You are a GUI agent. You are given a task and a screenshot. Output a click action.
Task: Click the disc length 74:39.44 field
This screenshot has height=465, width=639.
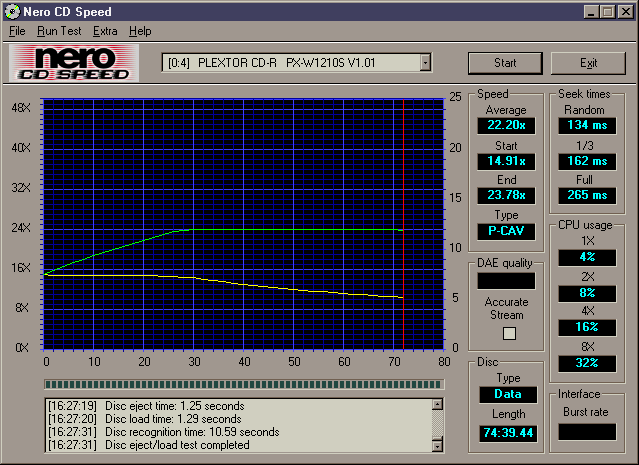[x=506, y=431]
